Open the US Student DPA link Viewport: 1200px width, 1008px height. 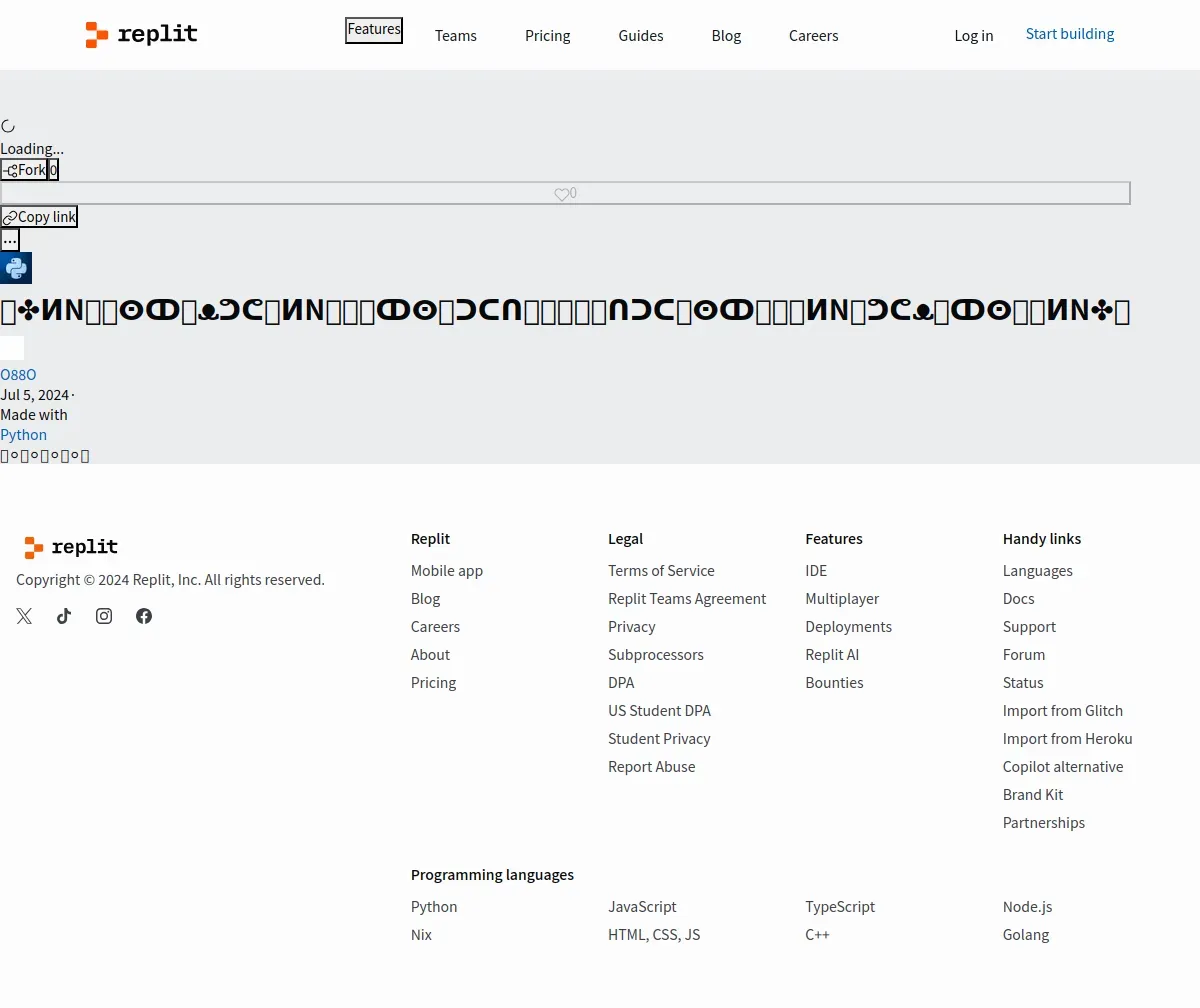pyautogui.click(x=660, y=711)
